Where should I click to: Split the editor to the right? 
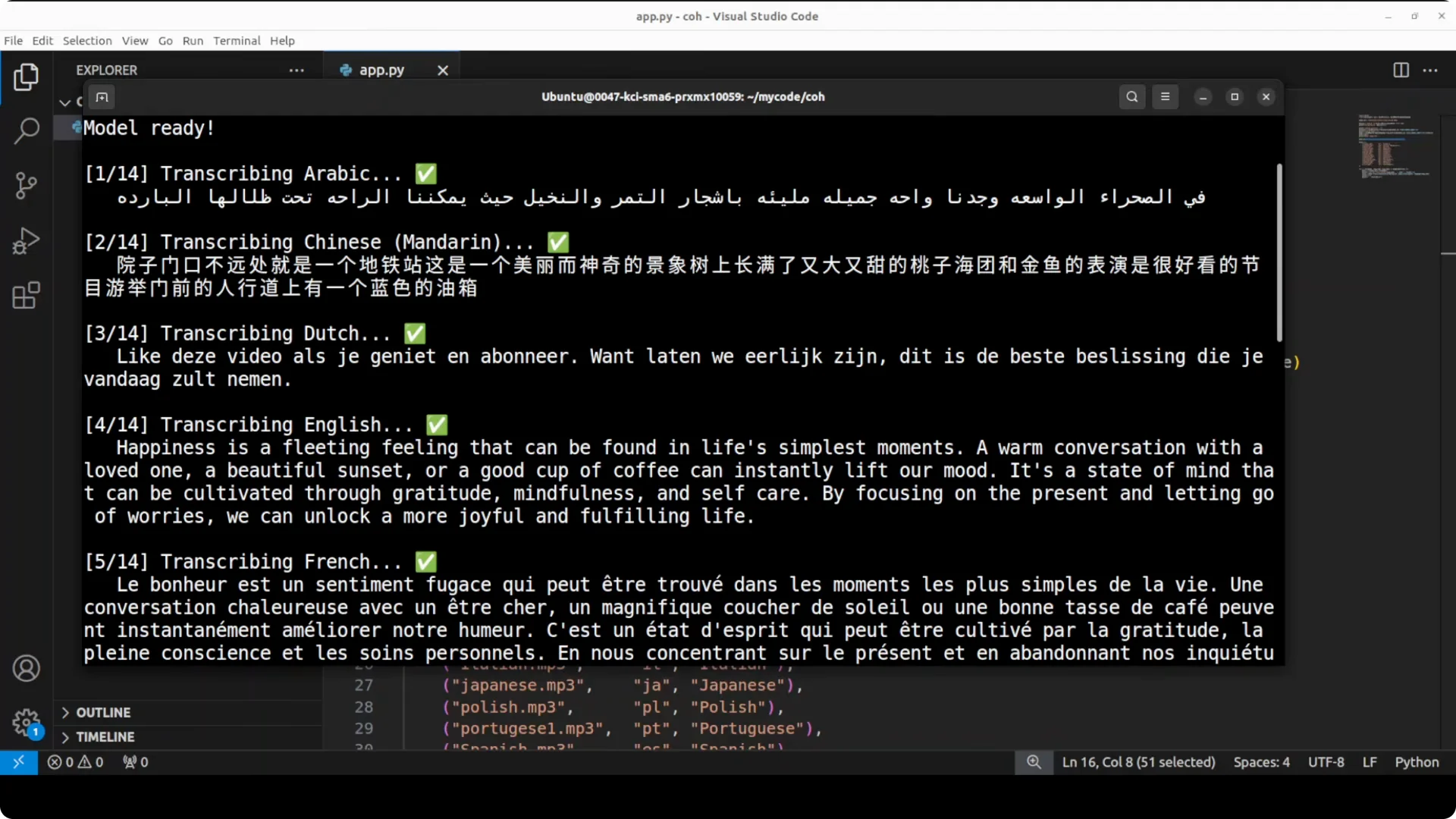(1401, 70)
